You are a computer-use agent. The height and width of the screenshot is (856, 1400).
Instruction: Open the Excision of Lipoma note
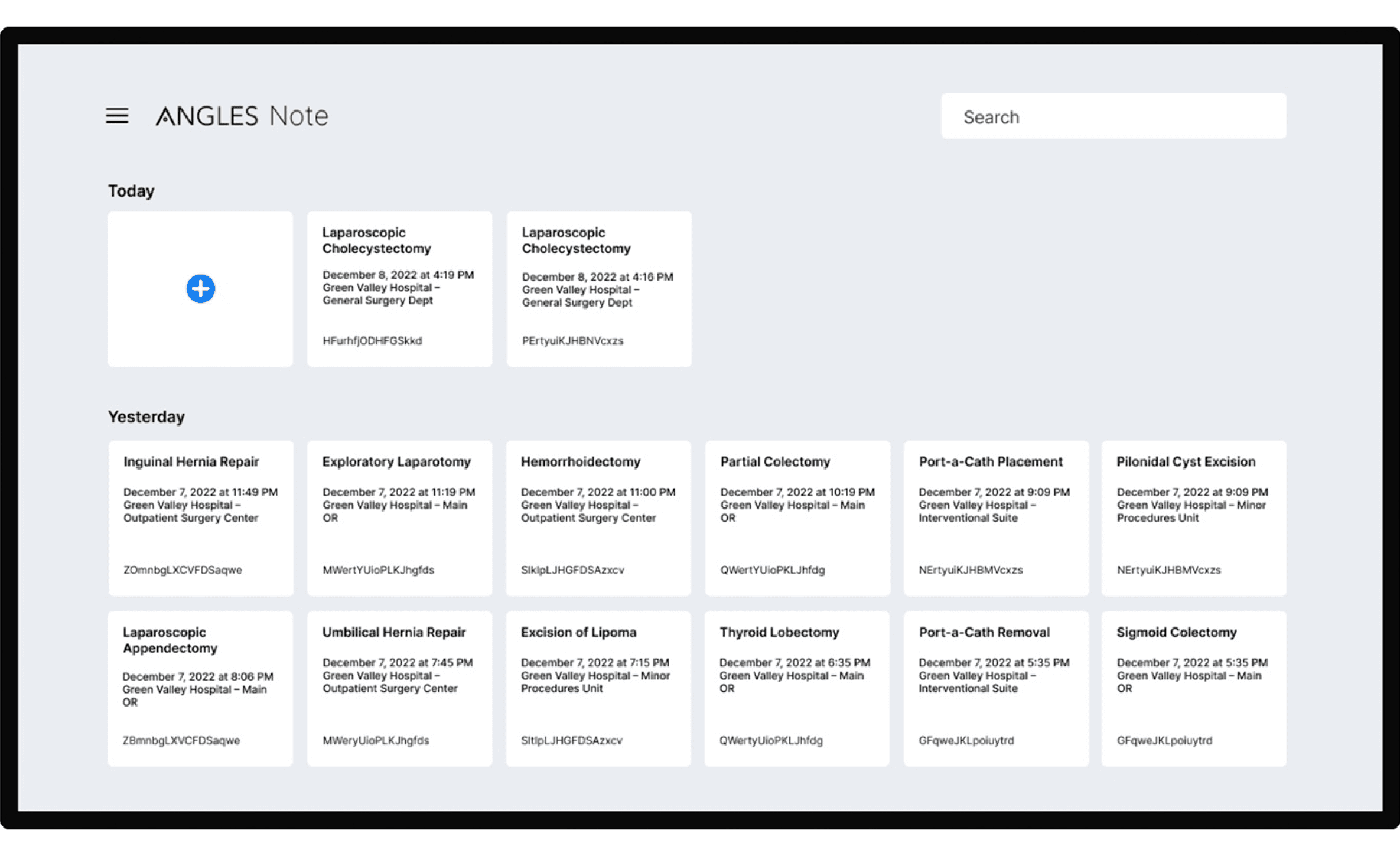(x=598, y=688)
